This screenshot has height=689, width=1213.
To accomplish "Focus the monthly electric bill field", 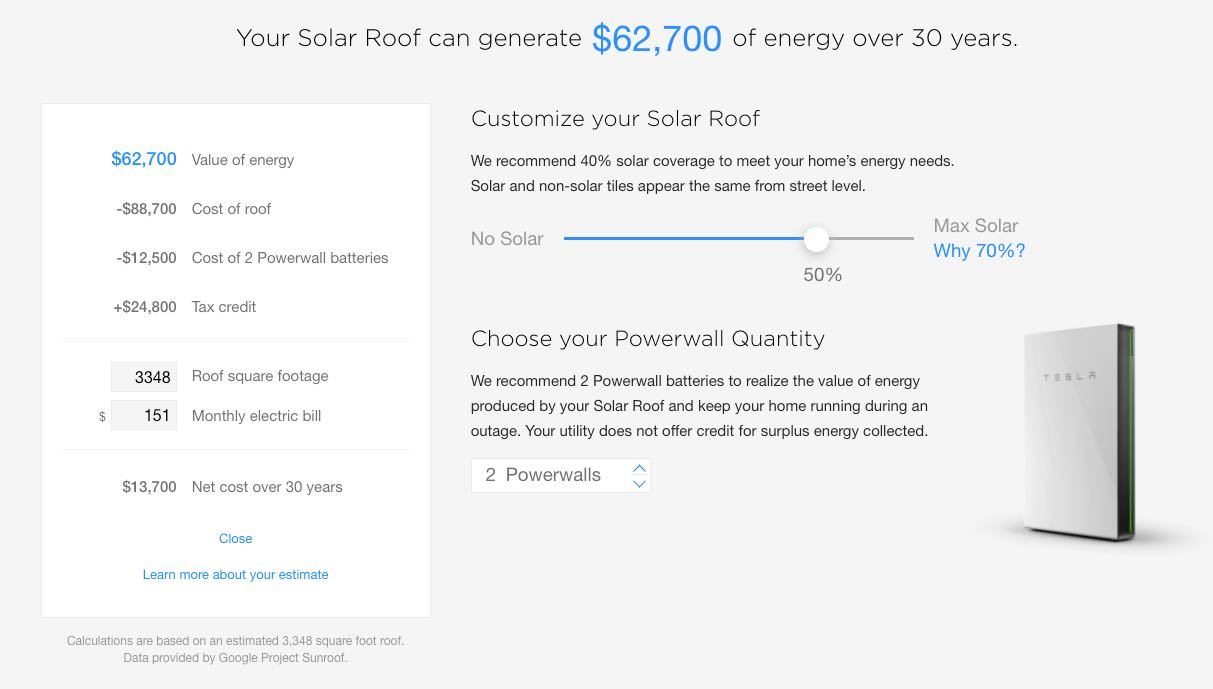I will [144, 415].
